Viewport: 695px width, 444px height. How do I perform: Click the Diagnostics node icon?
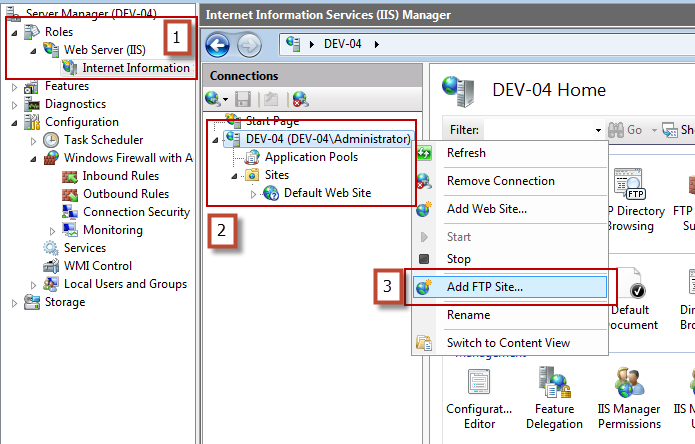pos(32,104)
